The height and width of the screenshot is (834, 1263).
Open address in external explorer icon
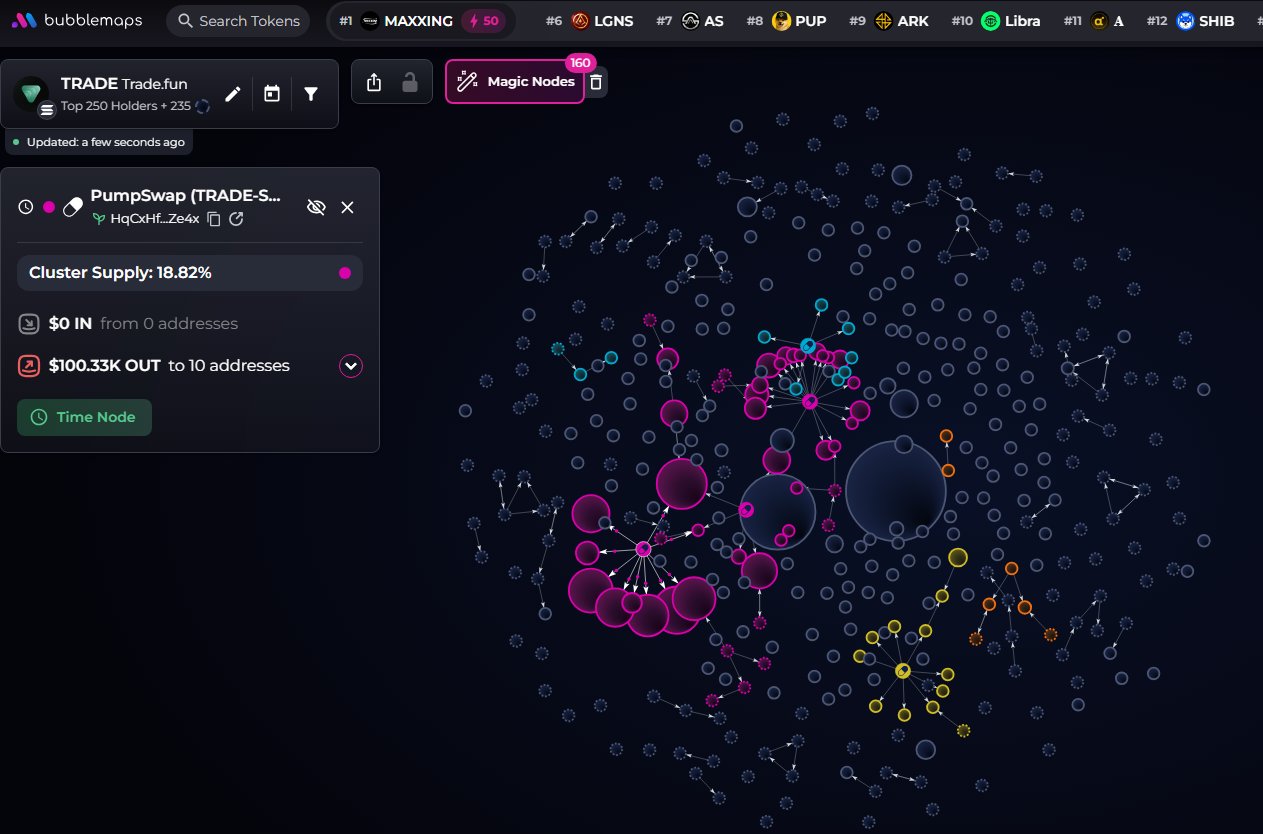(237, 219)
